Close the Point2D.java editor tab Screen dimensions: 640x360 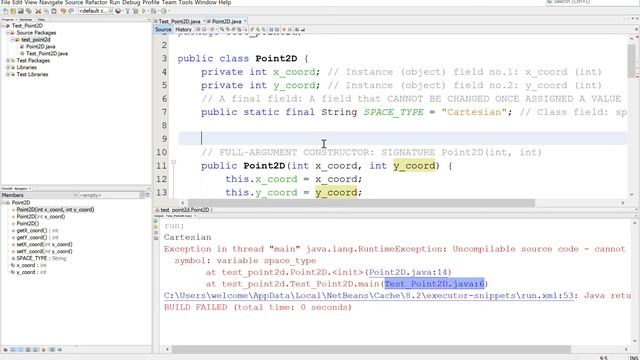click(245, 21)
